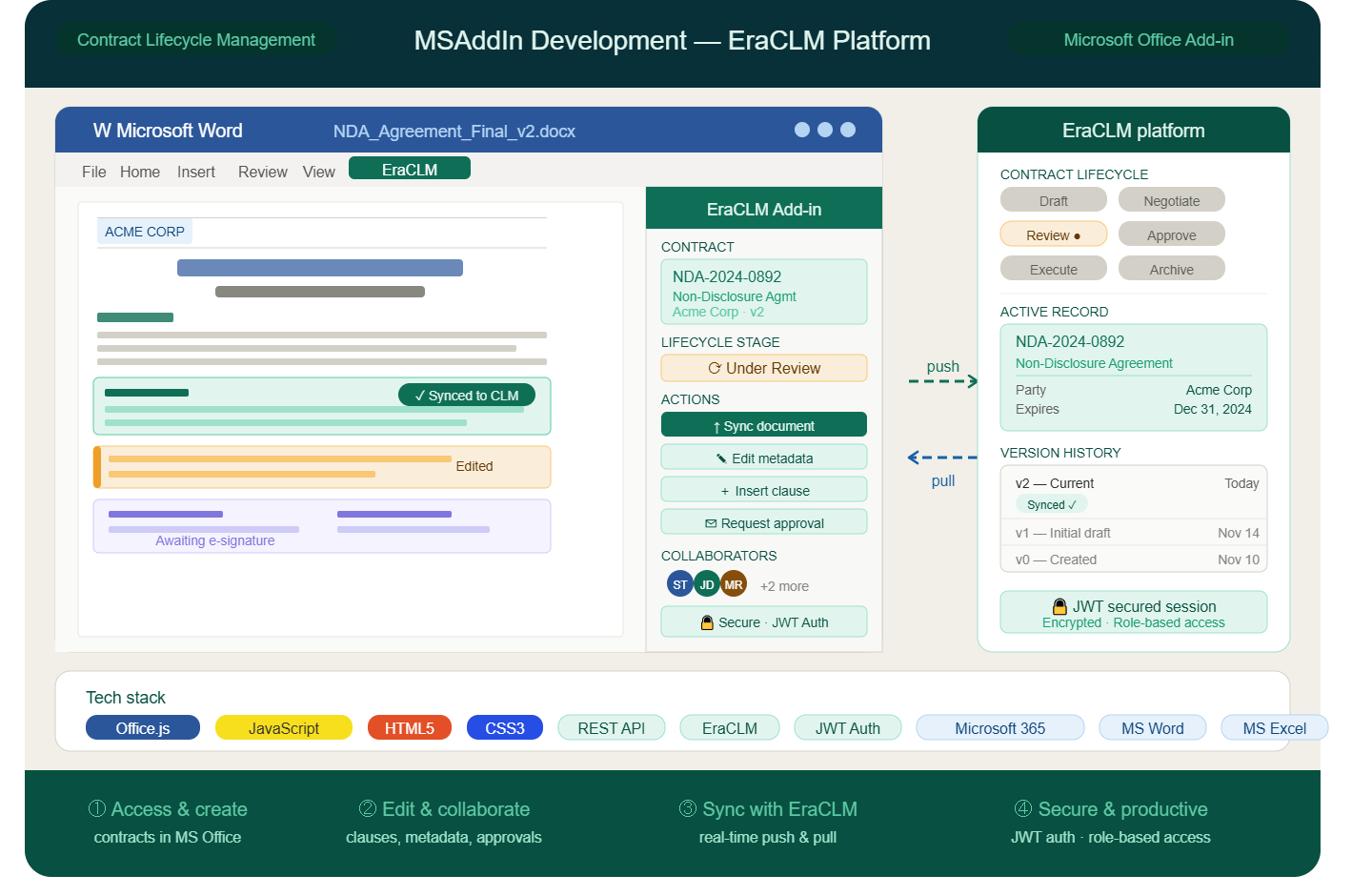Click the Dec 31, 2024 expiry value
Screen dimensions: 1372x896
[x=1213, y=409]
